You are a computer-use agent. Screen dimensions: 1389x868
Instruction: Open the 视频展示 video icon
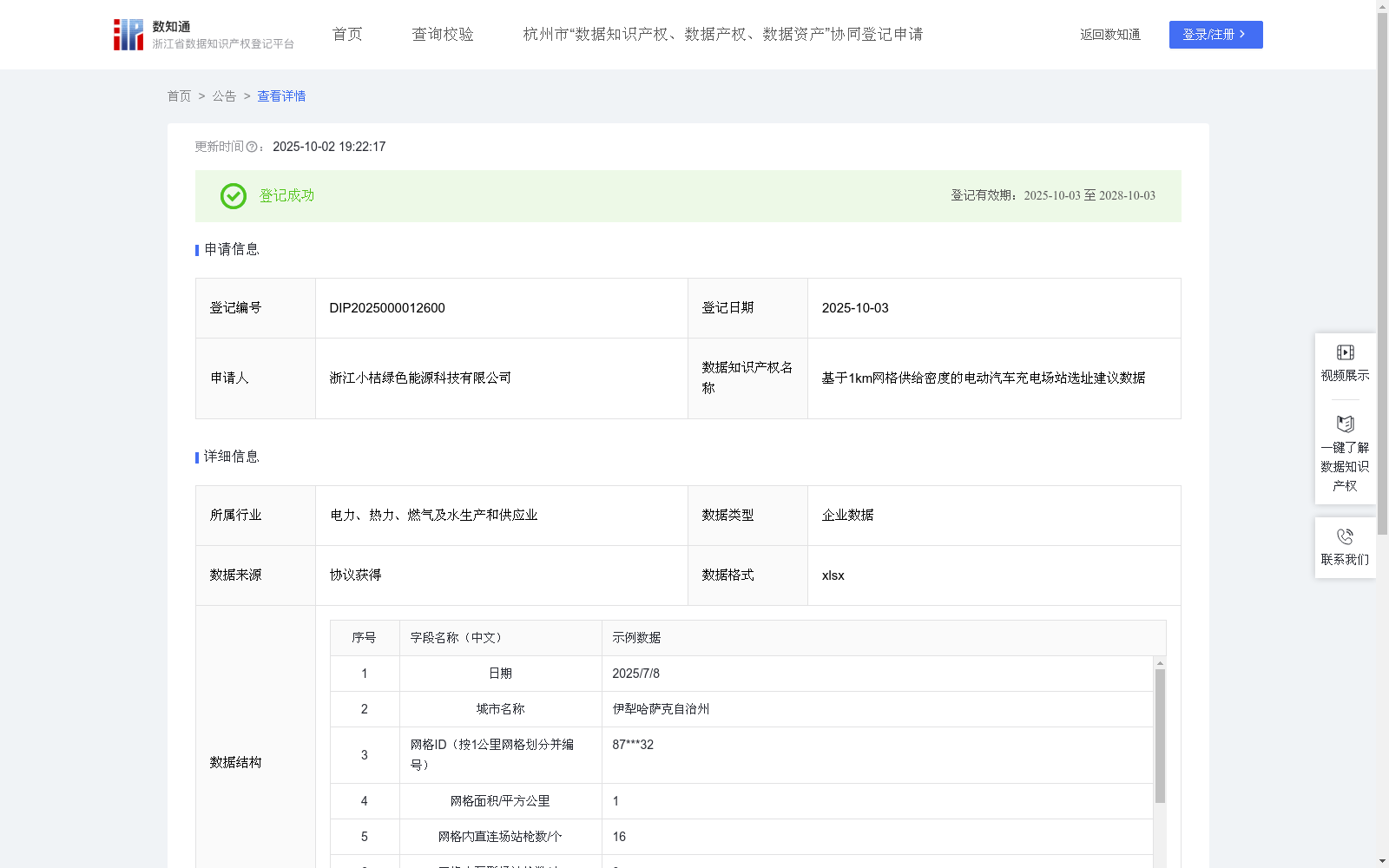tap(1345, 352)
